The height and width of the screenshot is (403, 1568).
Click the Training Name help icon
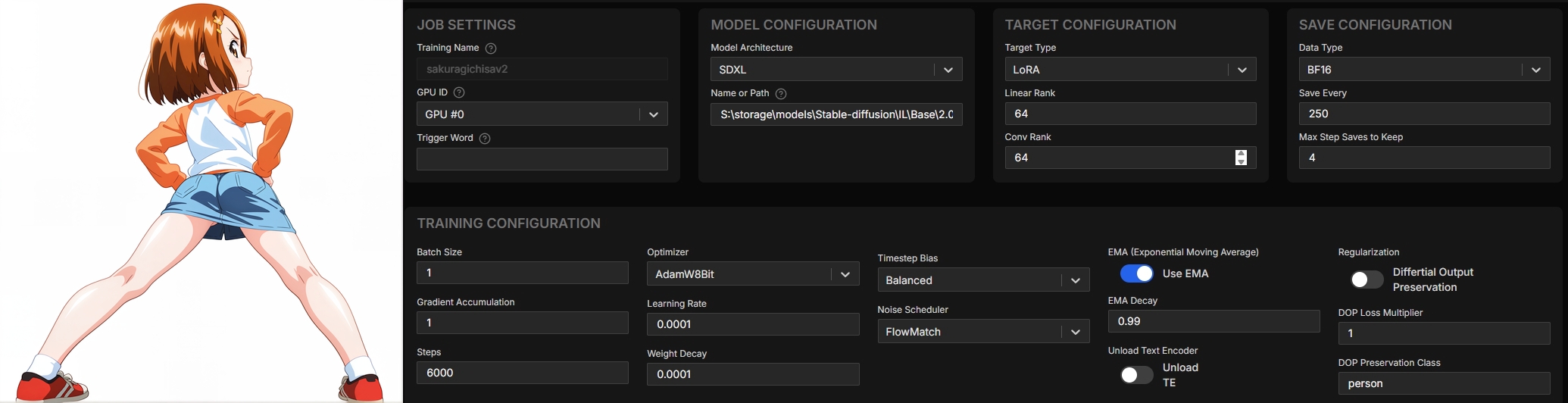point(491,48)
